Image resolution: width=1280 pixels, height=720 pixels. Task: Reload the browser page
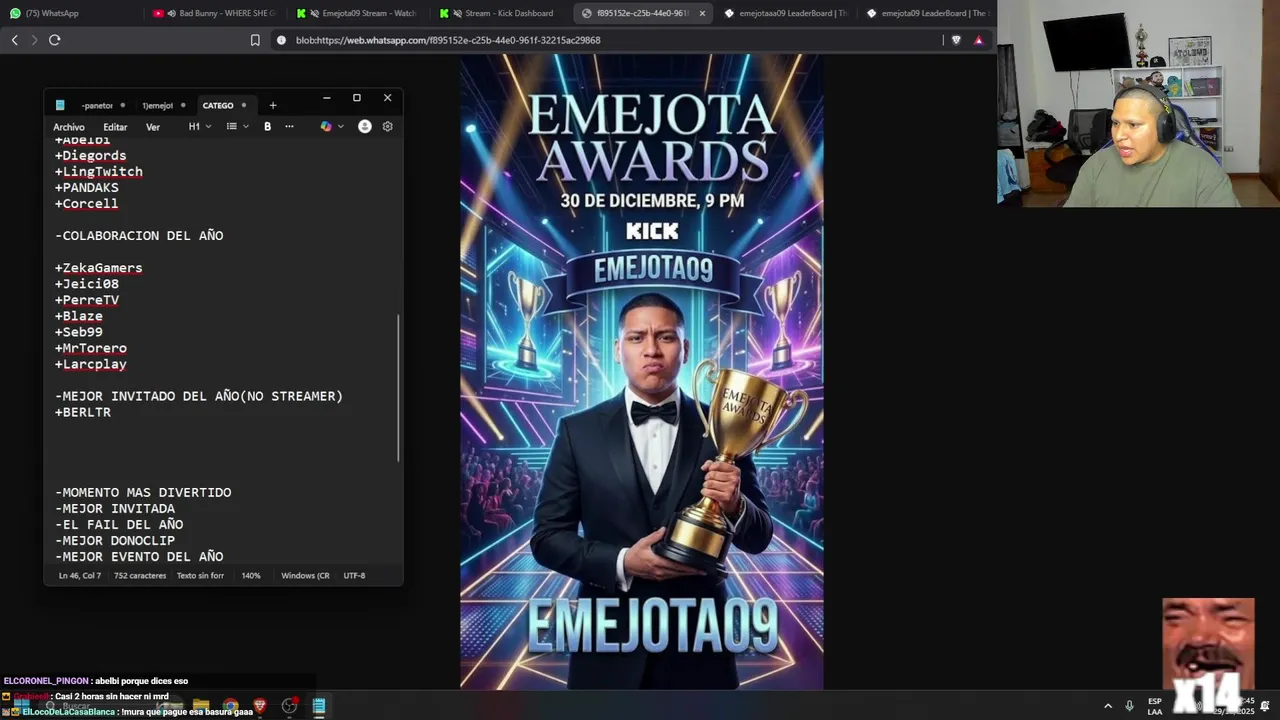click(x=54, y=40)
